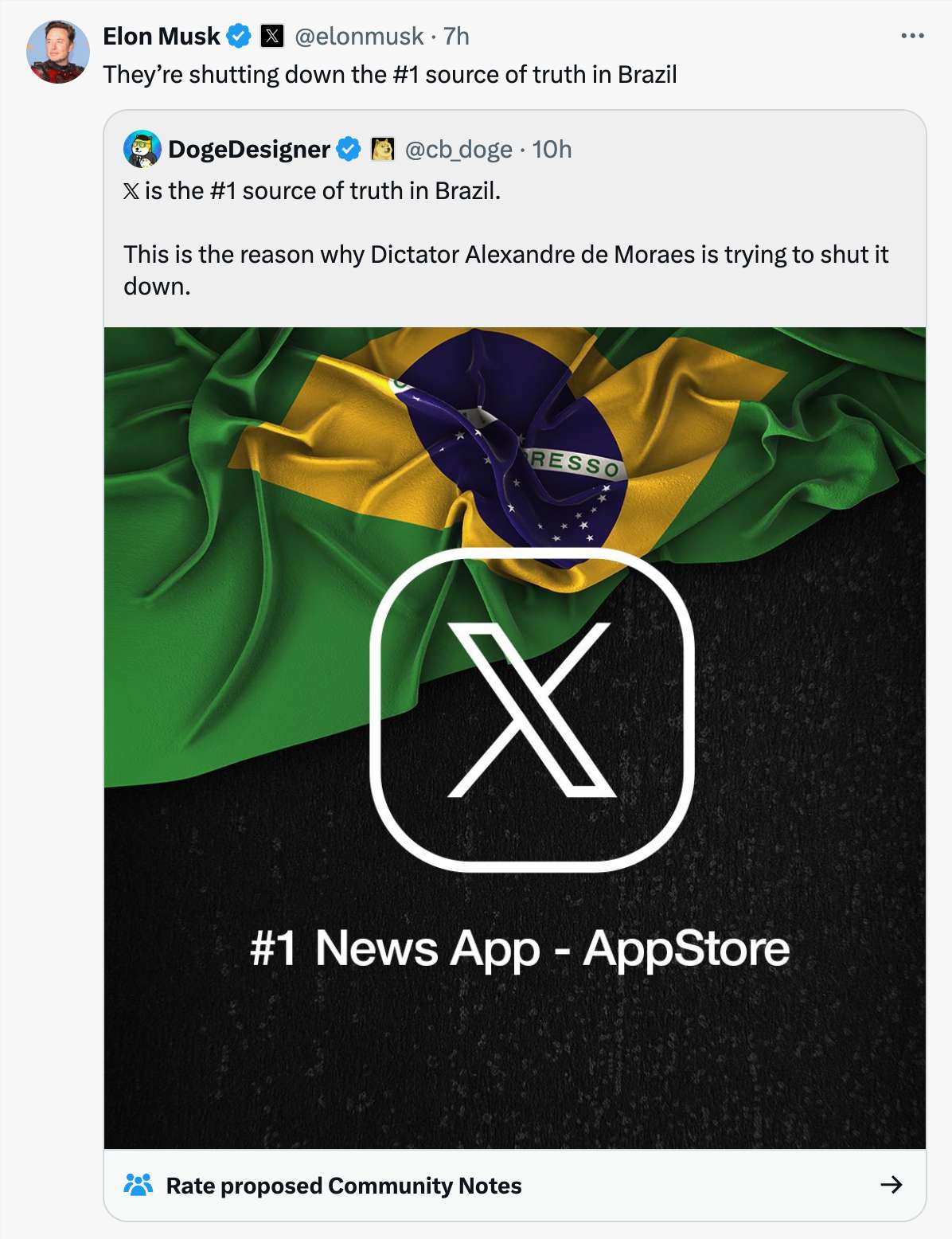Click the 10h timestamp on quoted post

click(x=552, y=149)
